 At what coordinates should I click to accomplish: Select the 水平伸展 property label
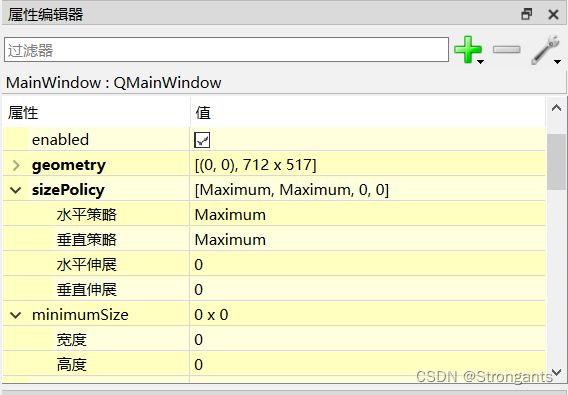click(x=87, y=265)
